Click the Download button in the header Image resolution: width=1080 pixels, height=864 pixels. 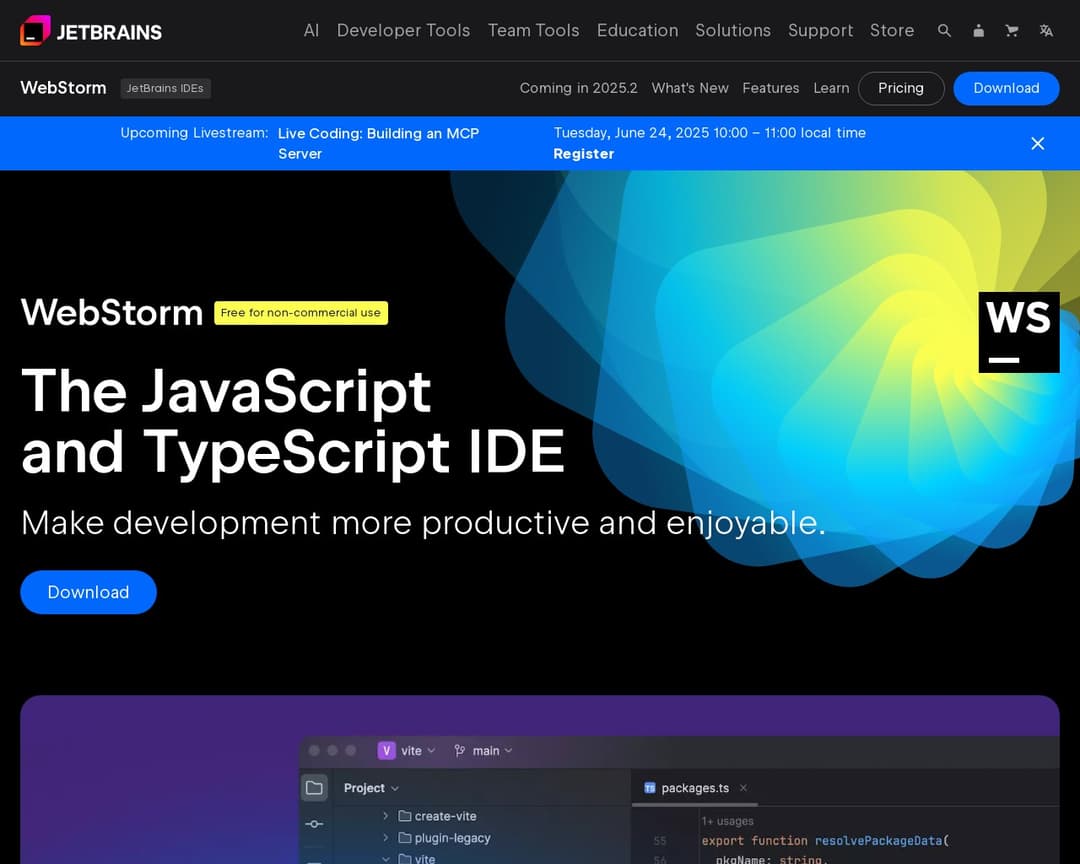(x=1006, y=88)
